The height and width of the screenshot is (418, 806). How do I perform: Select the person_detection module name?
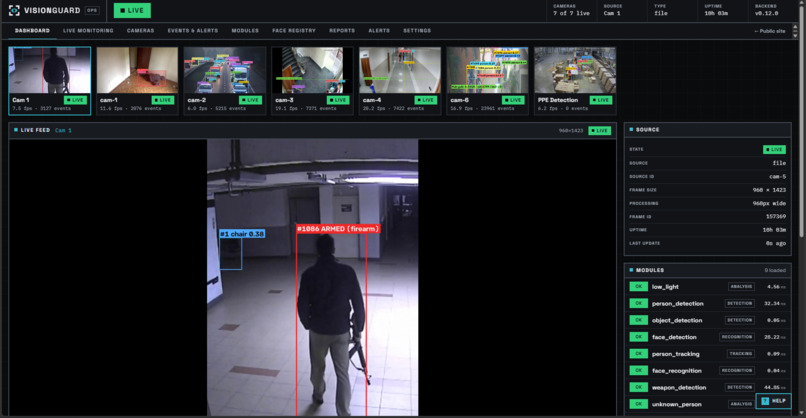[x=677, y=304]
